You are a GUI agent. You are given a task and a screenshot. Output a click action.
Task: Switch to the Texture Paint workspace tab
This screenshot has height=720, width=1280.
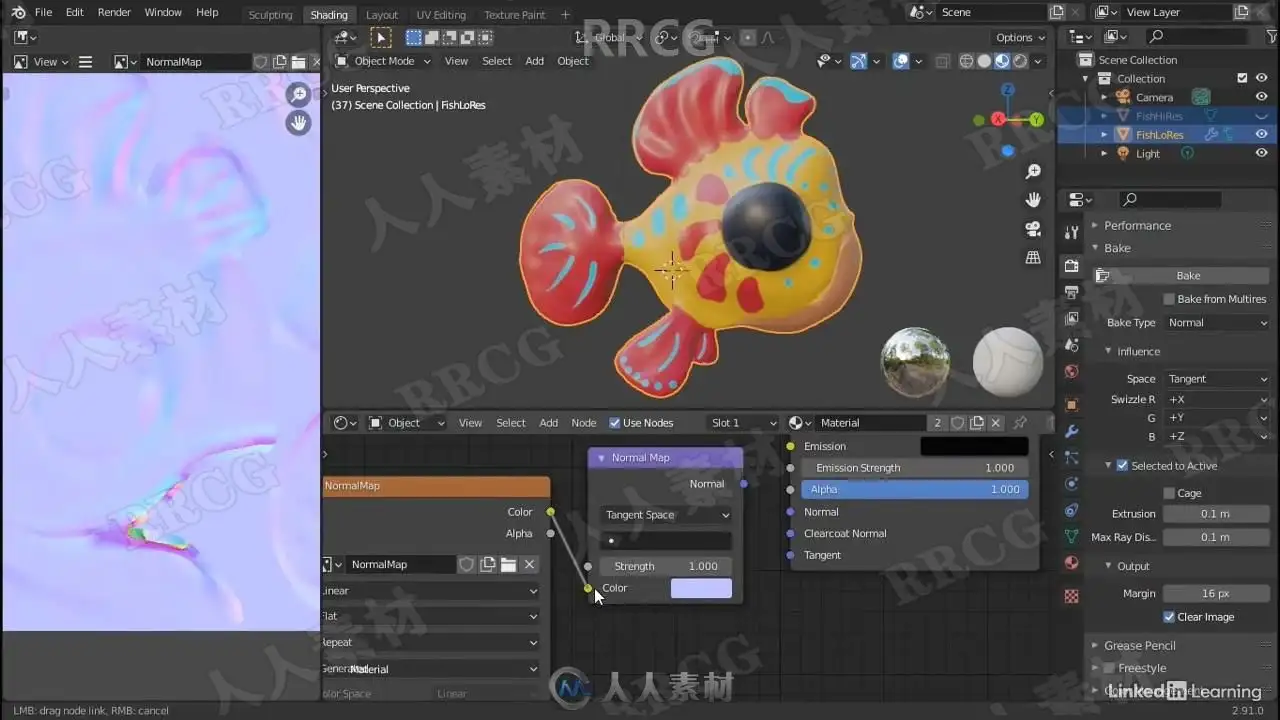point(514,15)
